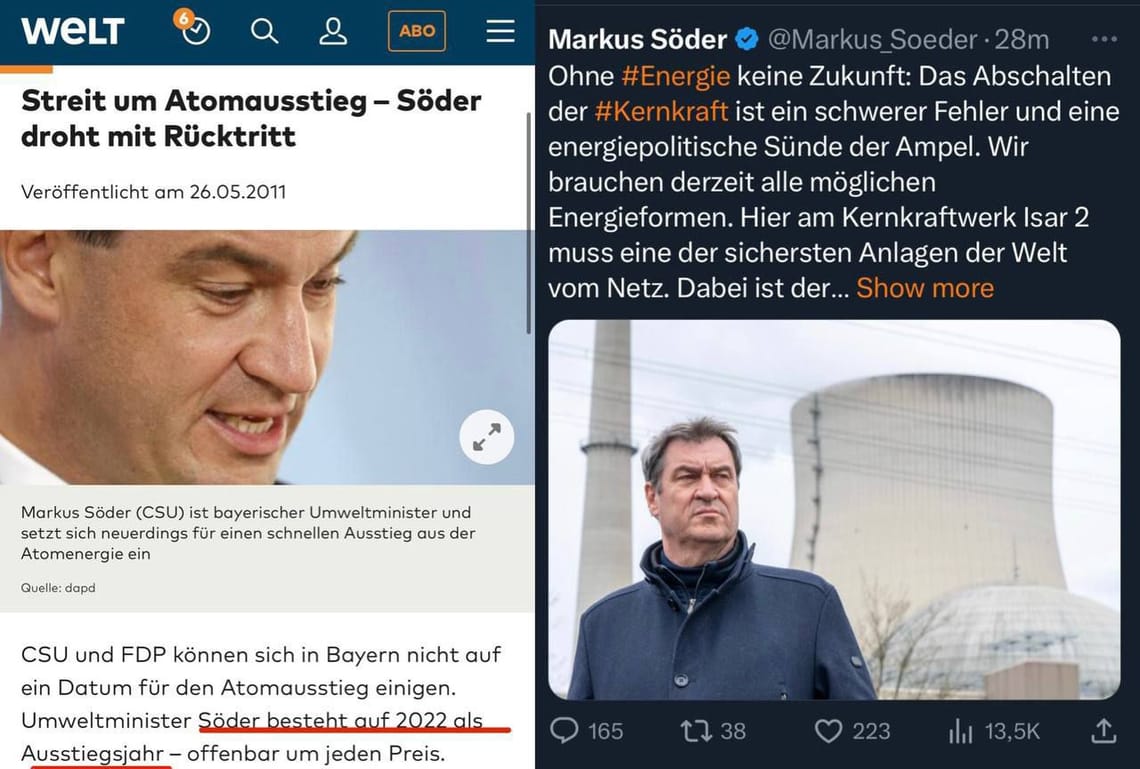Open the ABO subscription button
The image size is (1140, 769).
[416, 31]
